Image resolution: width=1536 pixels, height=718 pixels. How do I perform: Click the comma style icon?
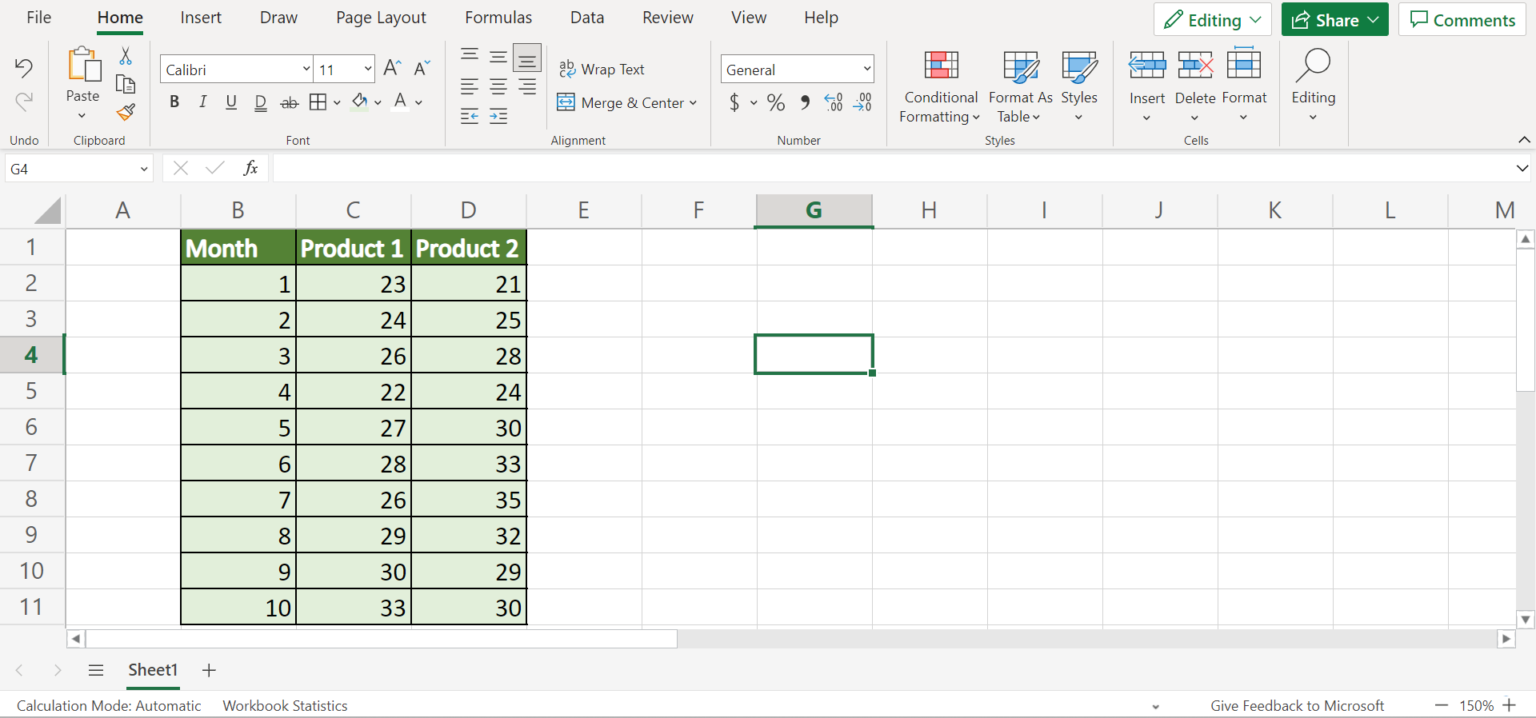pyautogui.click(x=803, y=102)
